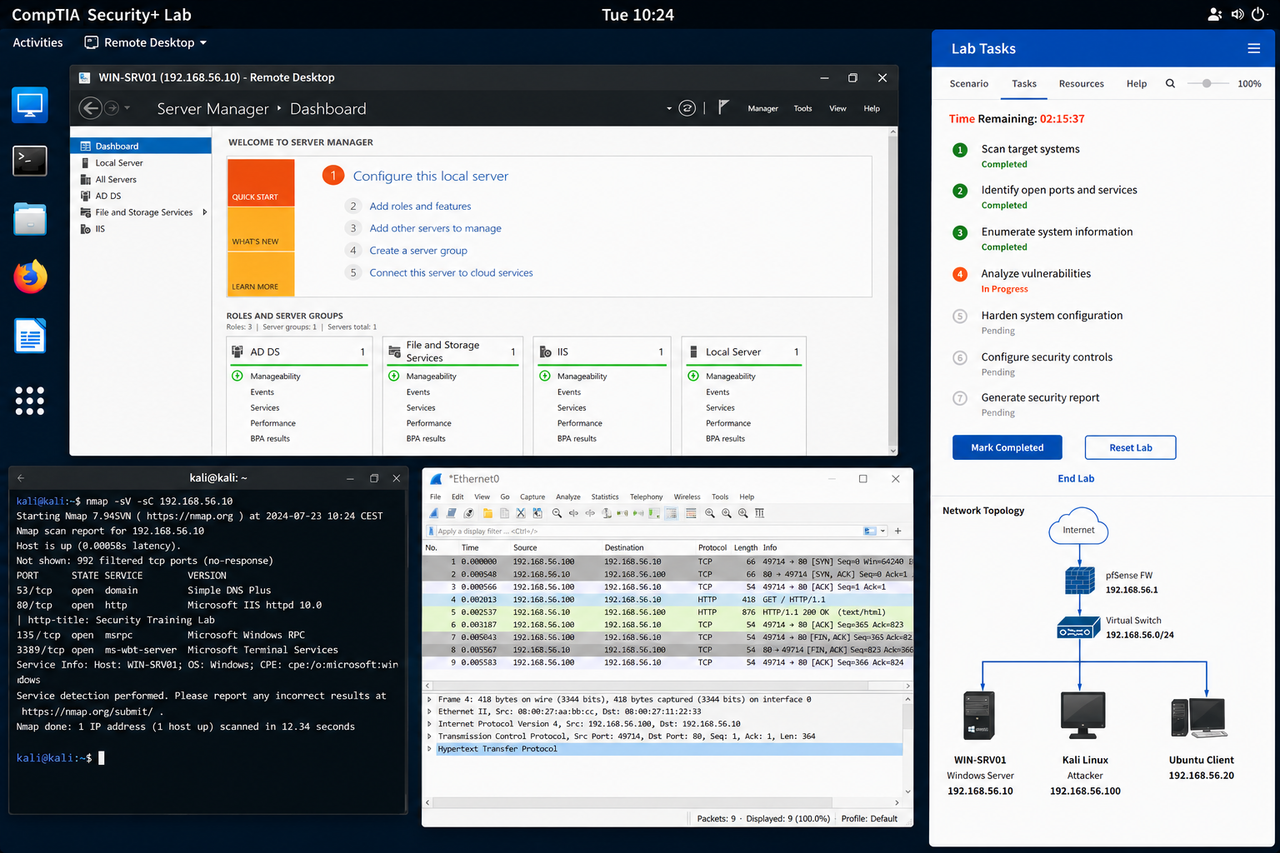The image size is (1280, 853).
Task: Expand the Ethernet II row in Wireshark details
Action: coord(430,712)
